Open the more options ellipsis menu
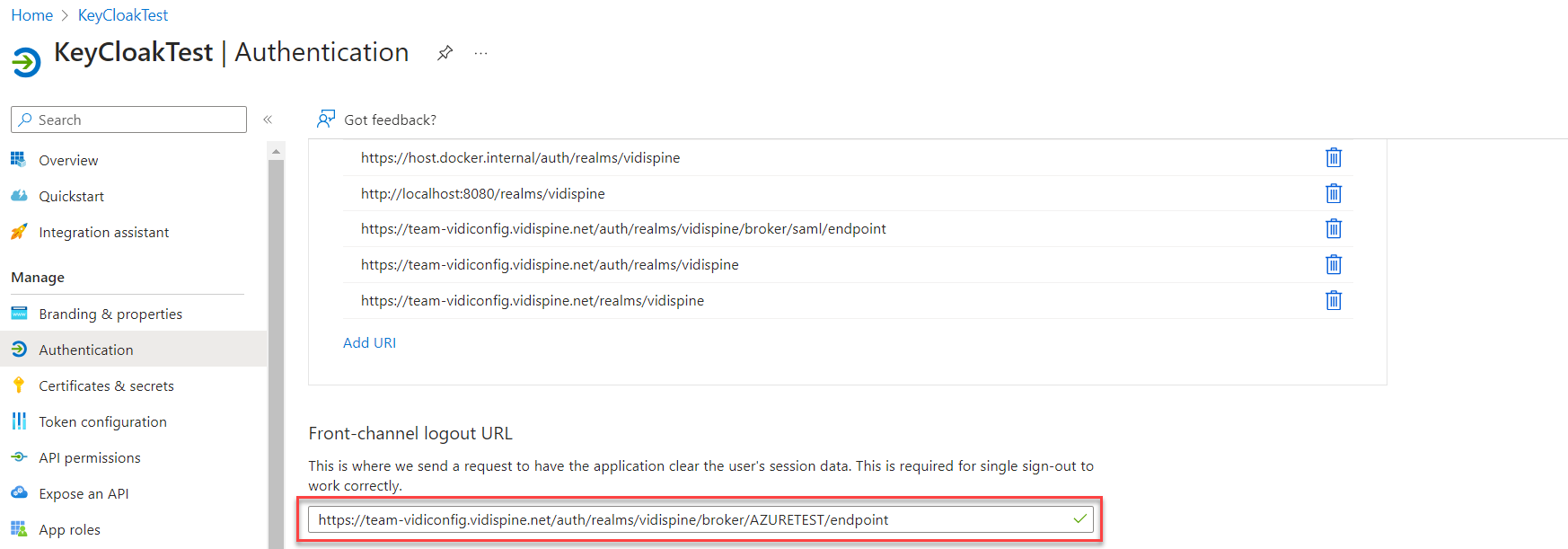 pos(481,53)
